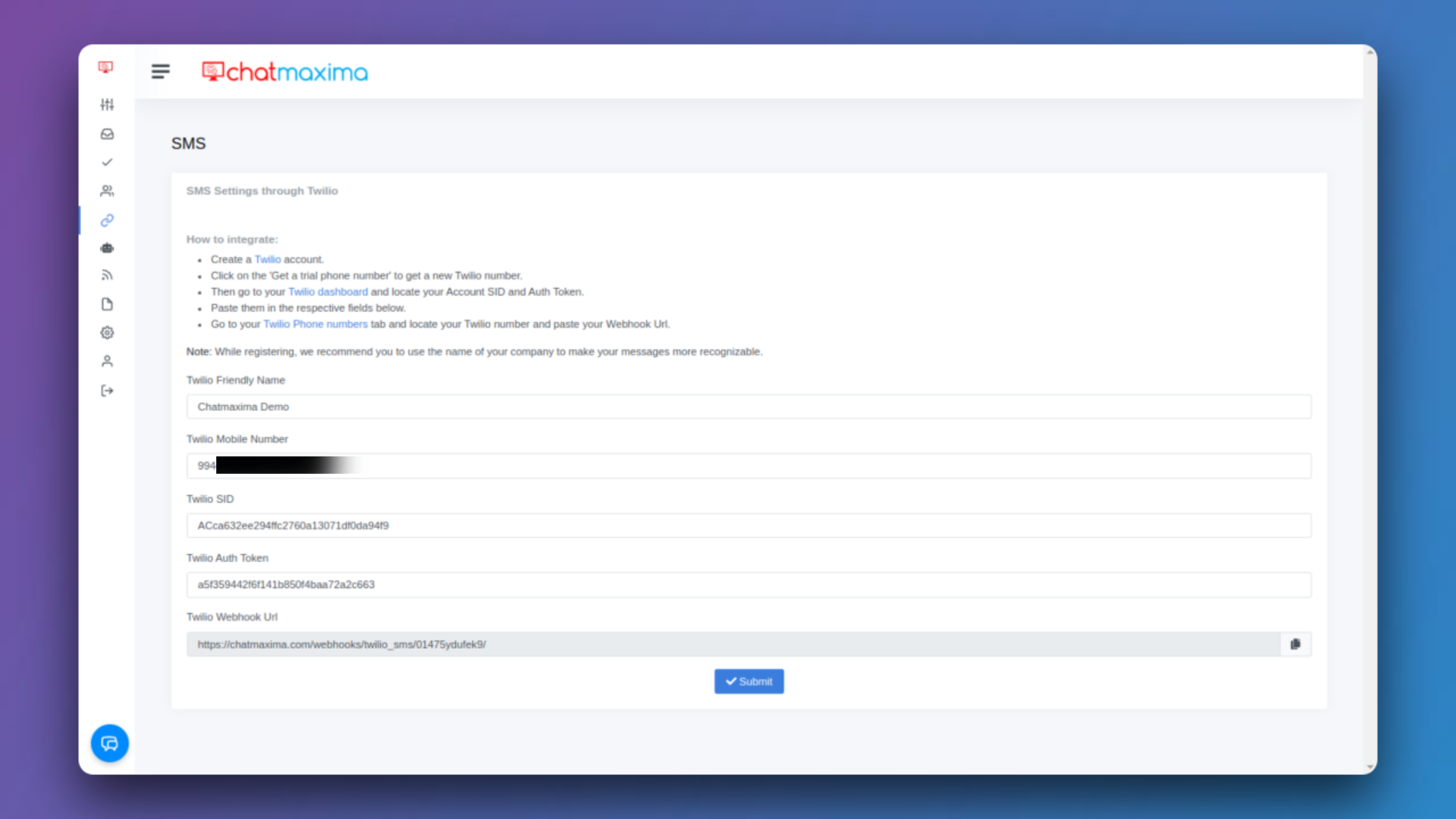Focus the Twilio Auth Token field
The width and height of the screenshot is (1456, 819).
748,585
